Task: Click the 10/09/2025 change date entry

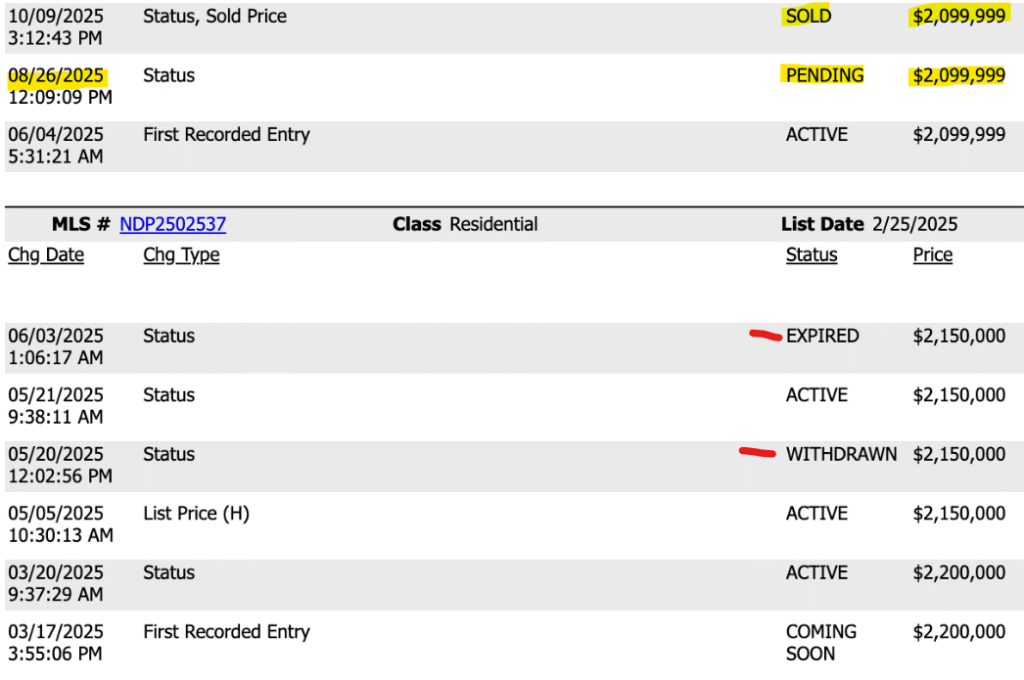Action: [x=56, y=17]
